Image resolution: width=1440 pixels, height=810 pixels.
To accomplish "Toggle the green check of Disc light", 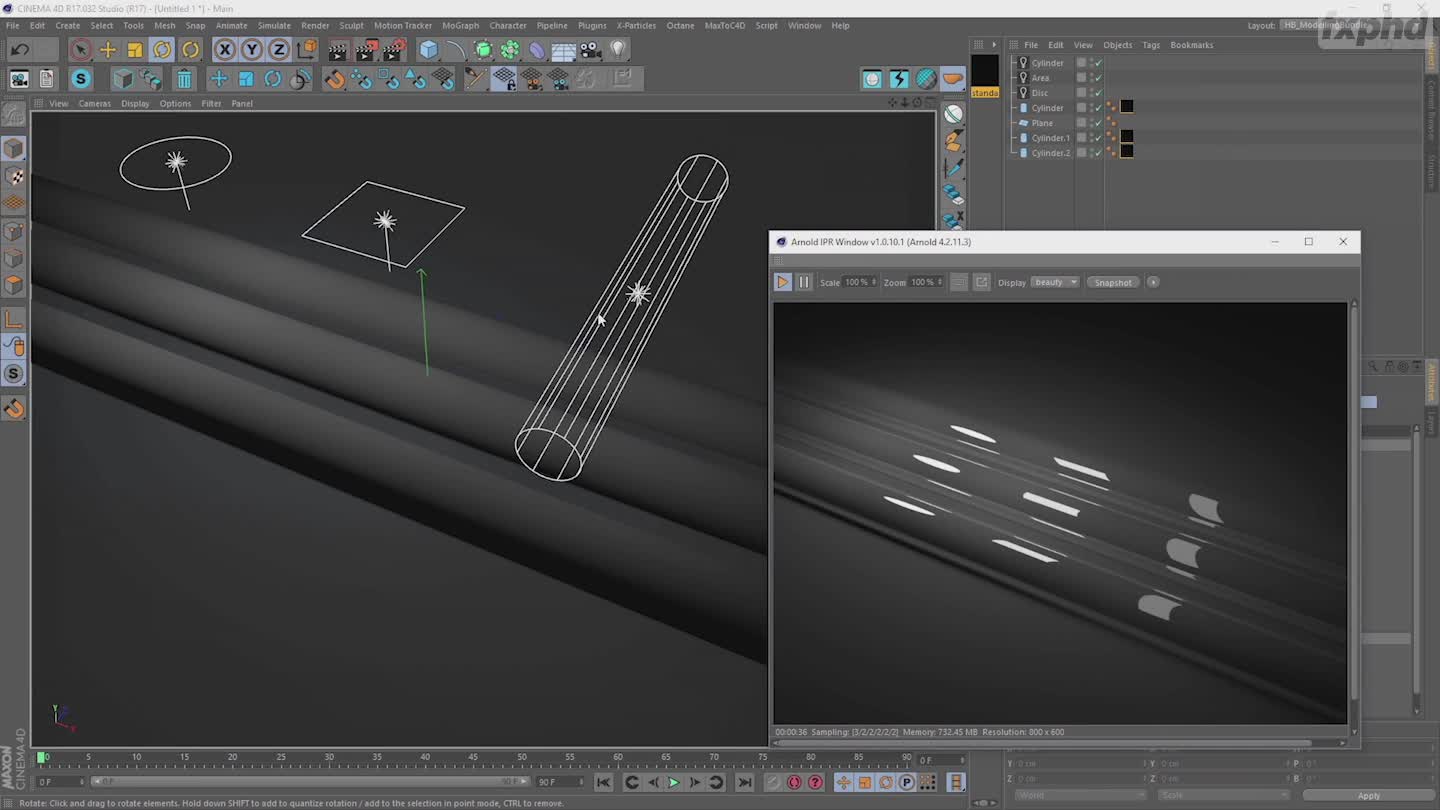I will pos(1098,92).
